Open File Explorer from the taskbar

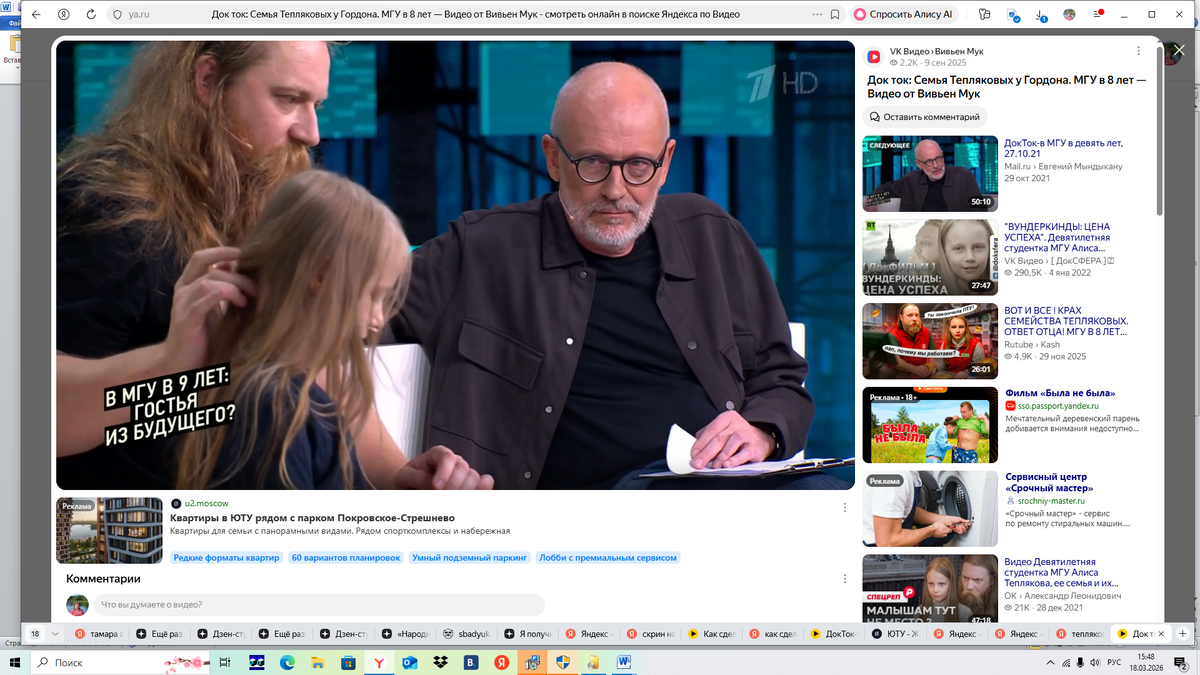pos(318,662)
